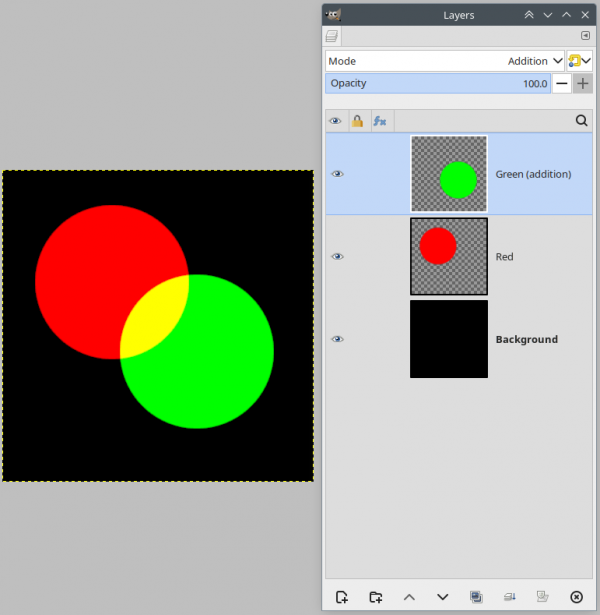Select the Red layer by name
Image resolution: width=600 pixels, height=615 pixels.
(x=504, y=257)
